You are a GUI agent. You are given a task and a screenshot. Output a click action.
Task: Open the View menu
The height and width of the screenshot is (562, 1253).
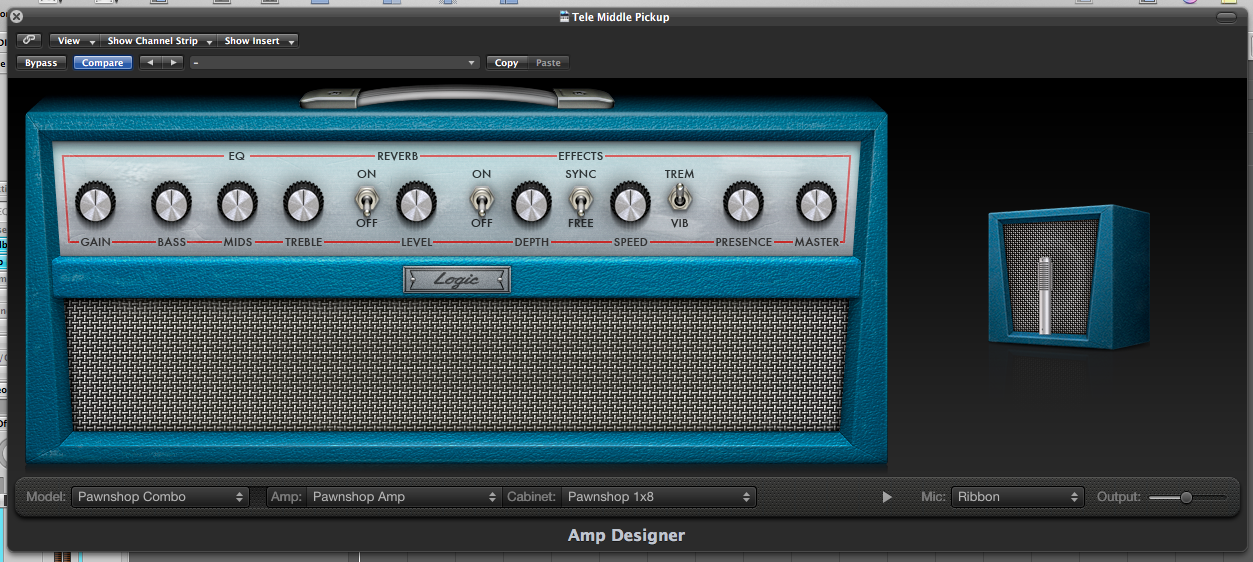click(76, 41)
